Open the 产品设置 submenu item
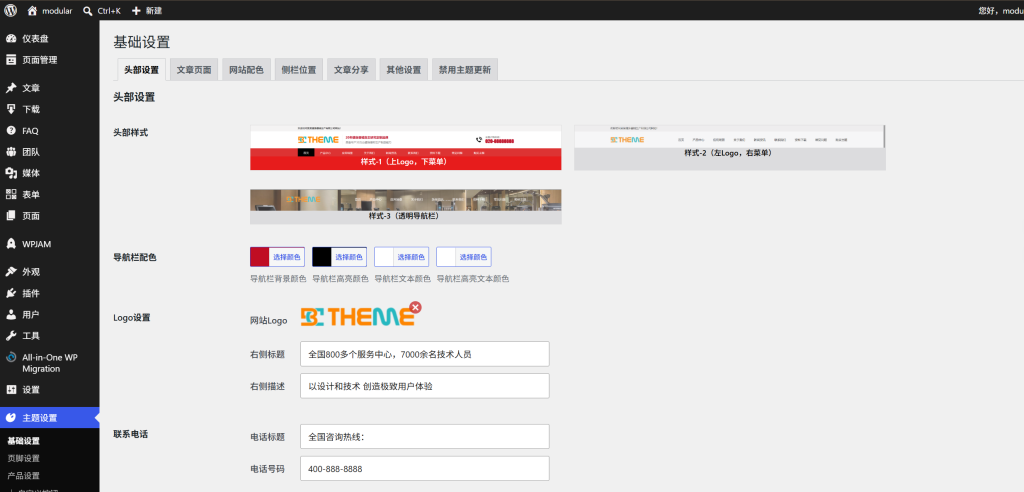Viewport: 1024px width, 492px height. pos(24,476)
